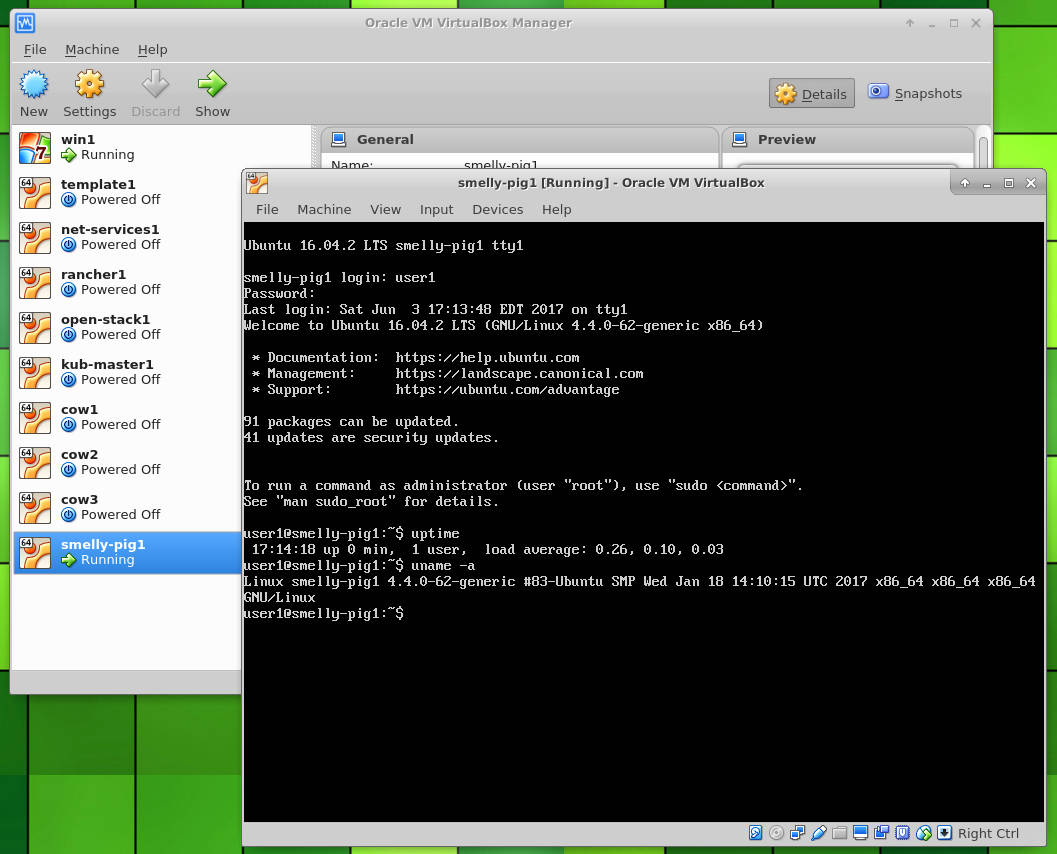Viewport: 1057px width, 854px height.
Task: Click the USB devices status icon
Action: 818,833
